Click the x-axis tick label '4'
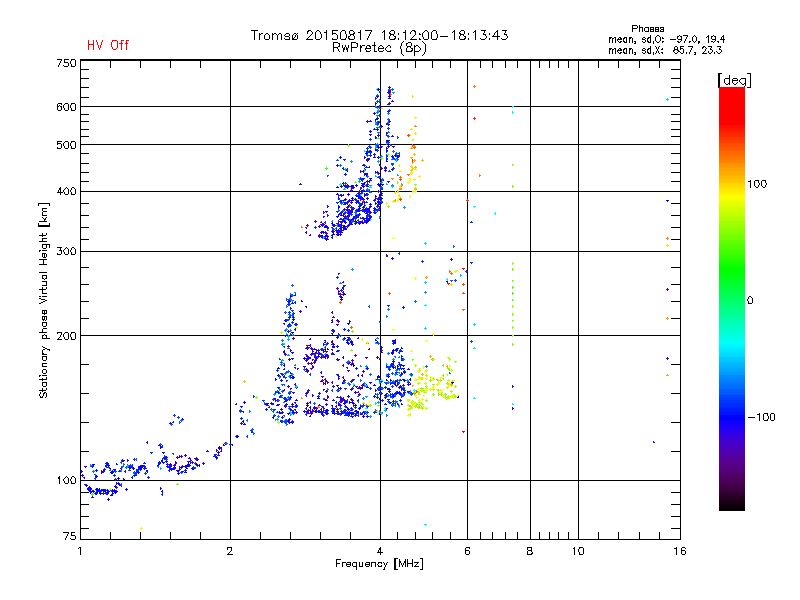 click(x=380, y=551)
